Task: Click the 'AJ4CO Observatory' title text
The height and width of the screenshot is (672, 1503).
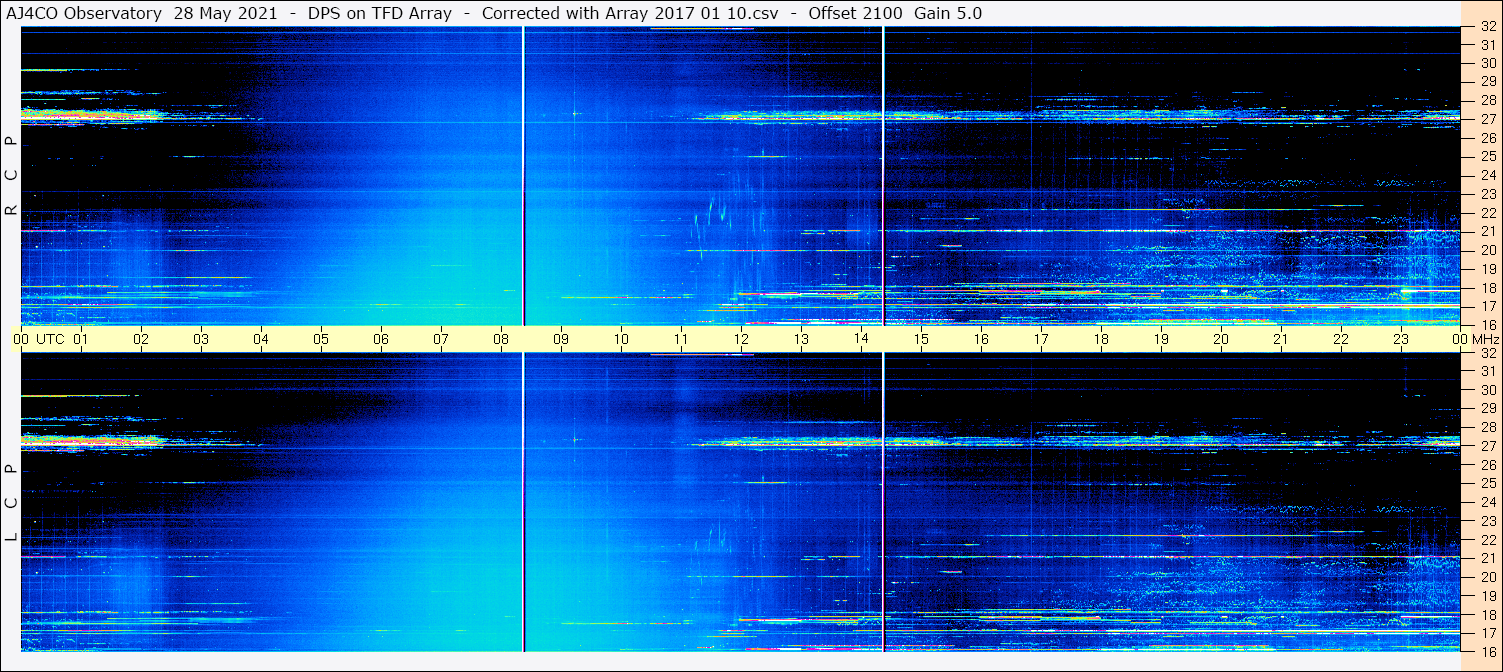Action: tap(85, 13)
